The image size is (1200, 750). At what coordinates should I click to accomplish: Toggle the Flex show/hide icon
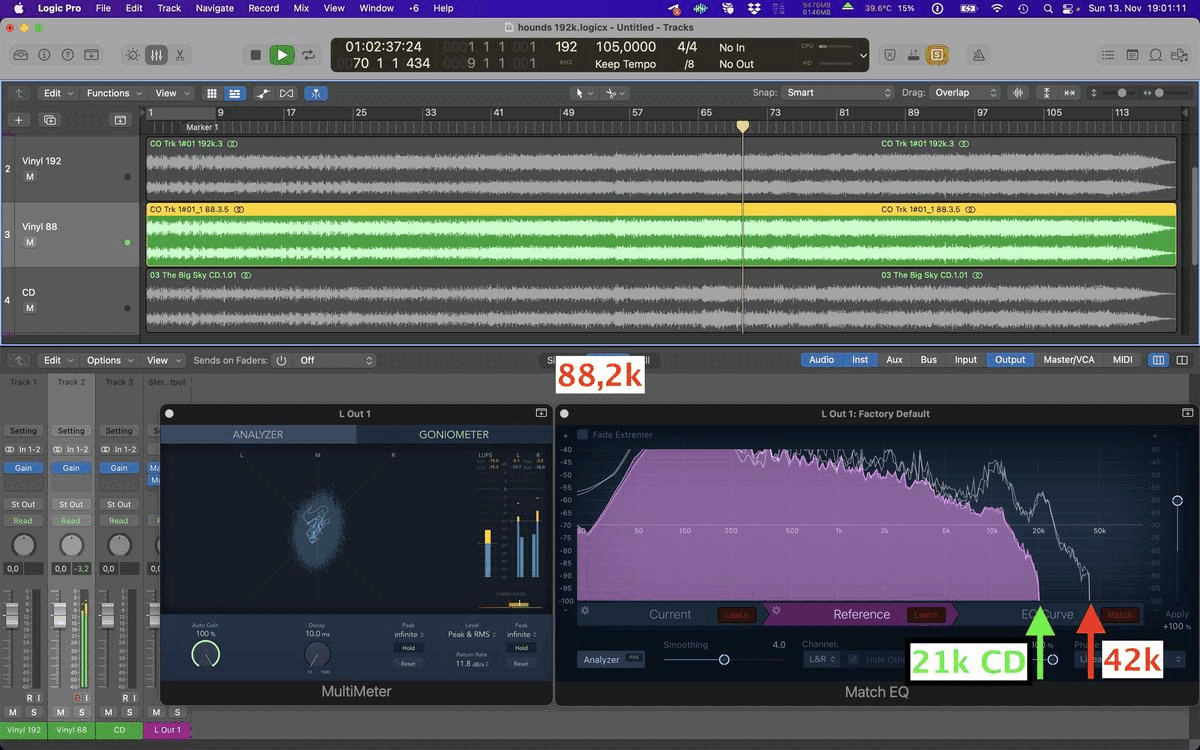[x=287, y=93]
